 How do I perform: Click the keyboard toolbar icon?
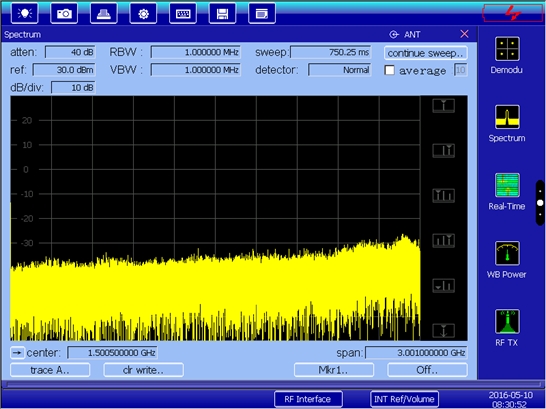coord(183,13)
